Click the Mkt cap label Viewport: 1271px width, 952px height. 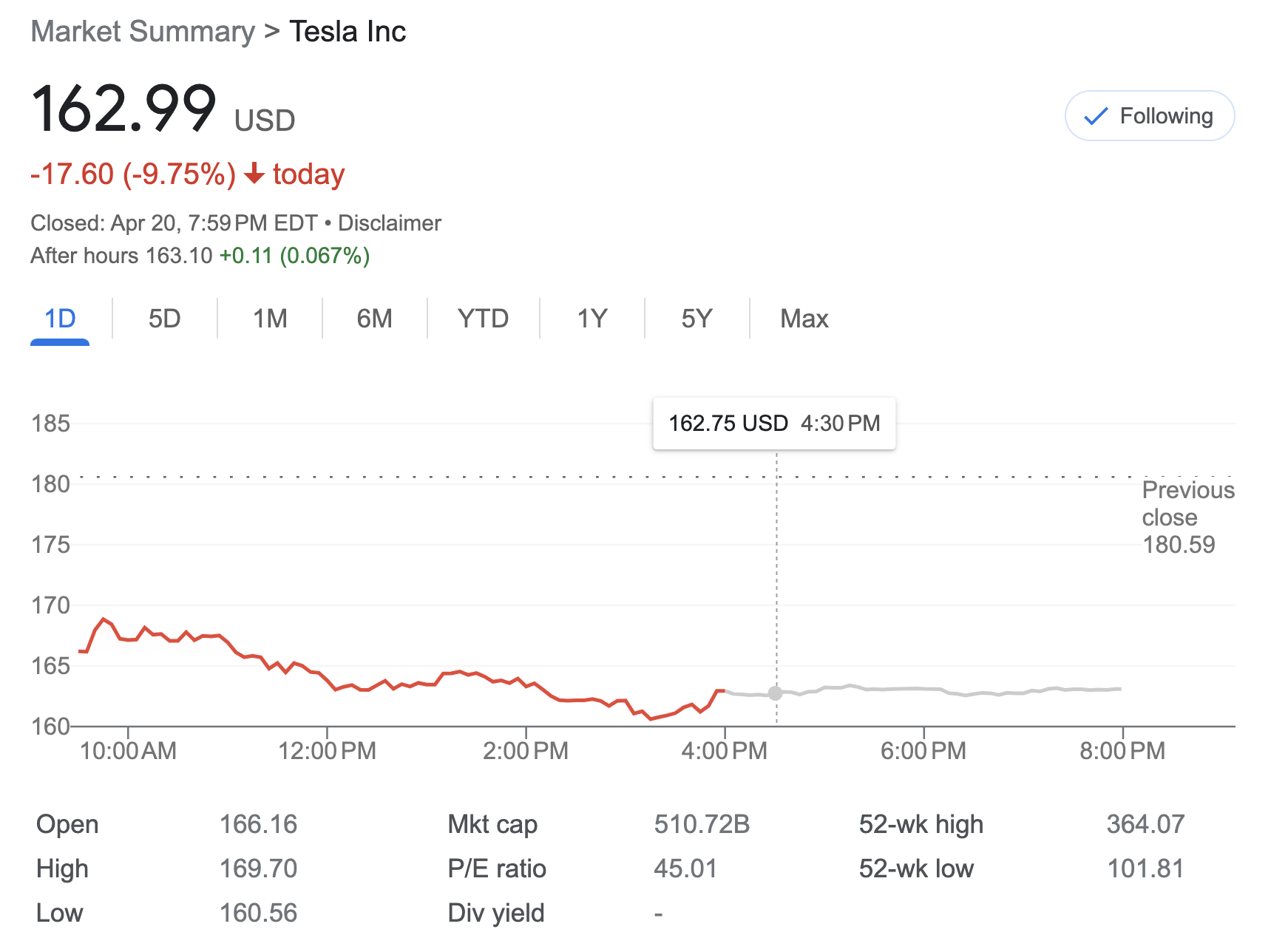tap(492, 824)
